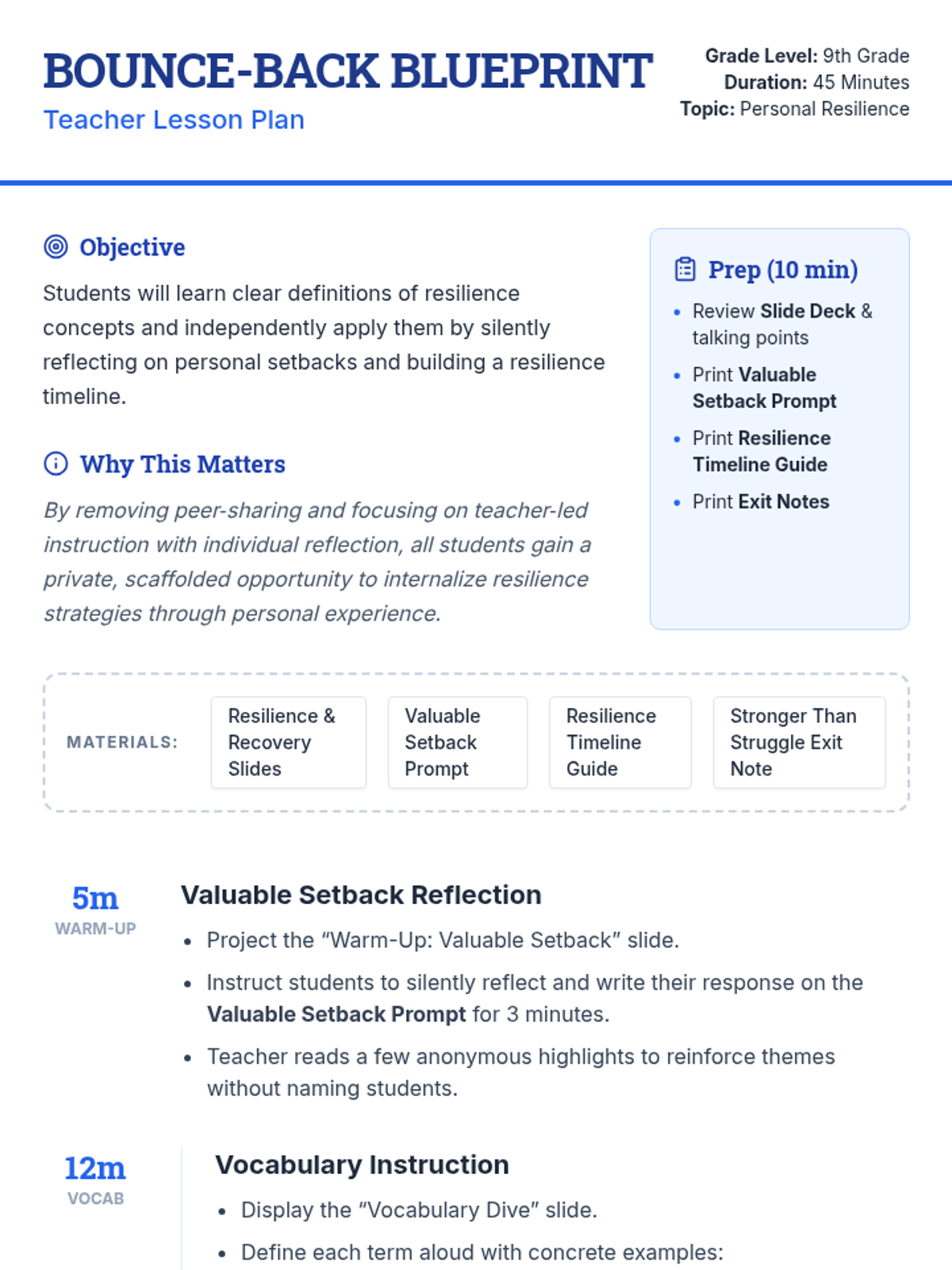This screenshot has height=1270, width=952.
Task: Click the Materials label
Action: pos(122,742)
